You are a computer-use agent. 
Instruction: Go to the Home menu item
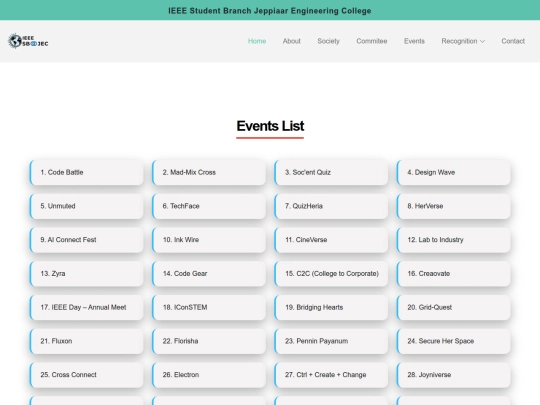[x=257, y=41]
